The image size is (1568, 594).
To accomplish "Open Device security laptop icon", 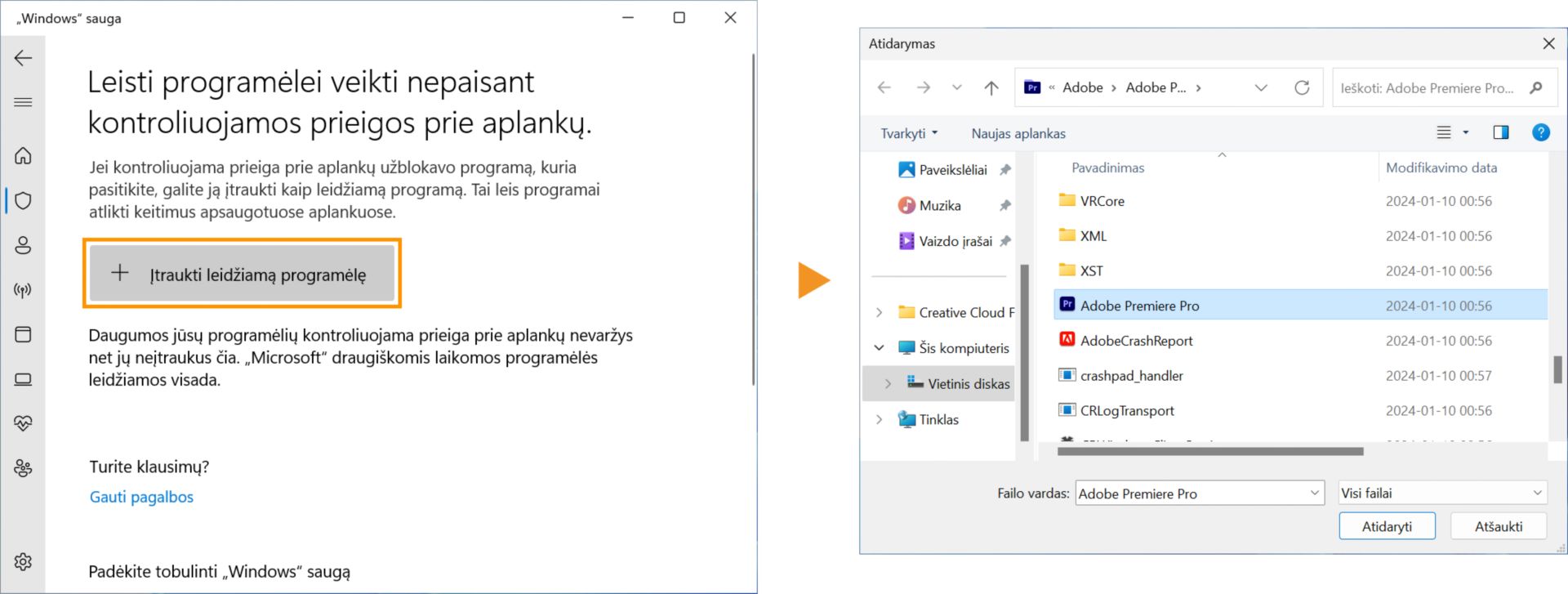I will (x=23, y=379).
